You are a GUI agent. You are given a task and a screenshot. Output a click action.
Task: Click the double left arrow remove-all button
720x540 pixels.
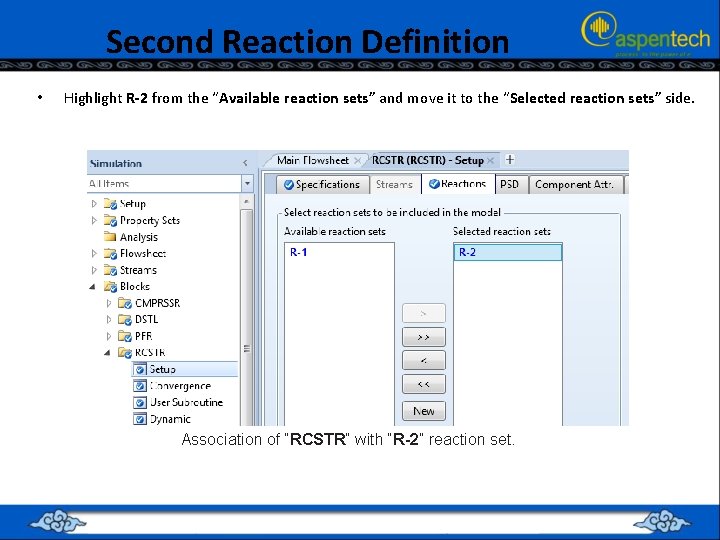pyautogui.click(x=423, y=384)
